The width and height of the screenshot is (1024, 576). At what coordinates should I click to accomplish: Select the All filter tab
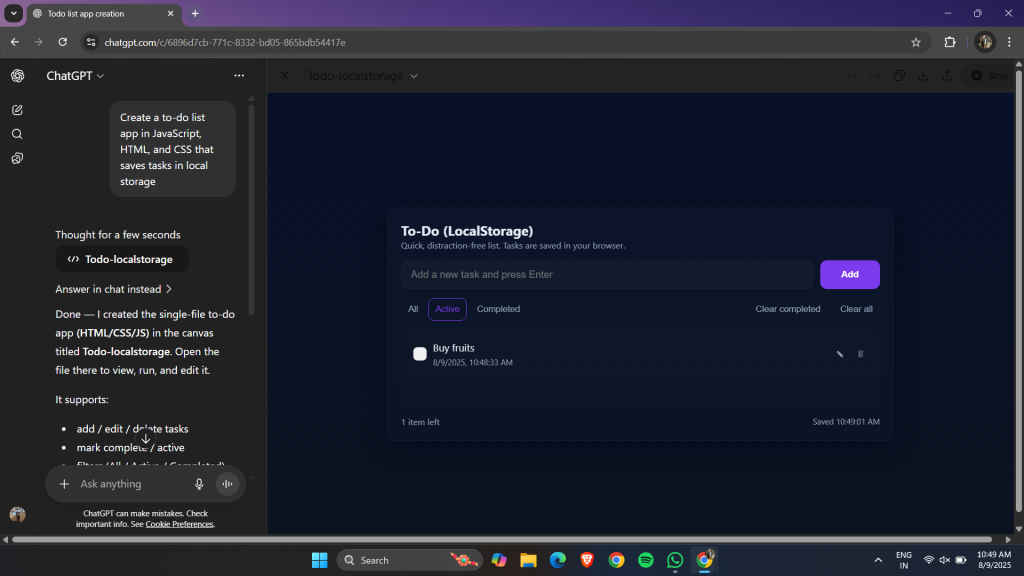click(x=413, y=309)
